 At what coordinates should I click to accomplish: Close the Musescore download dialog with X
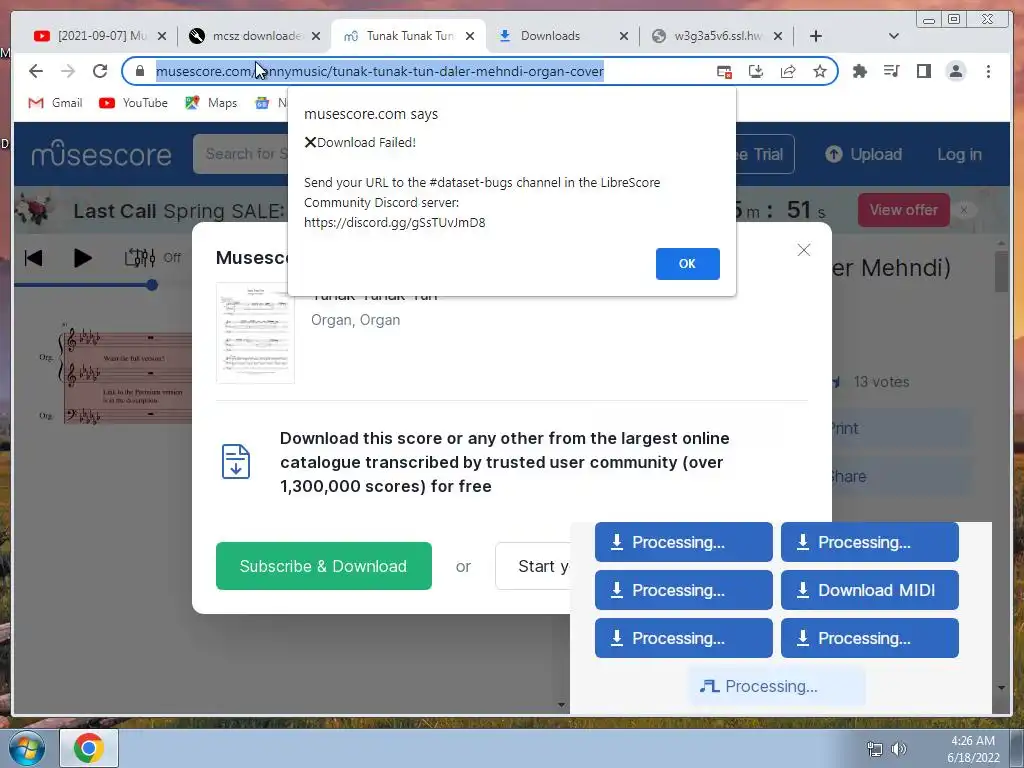(803, 250)
